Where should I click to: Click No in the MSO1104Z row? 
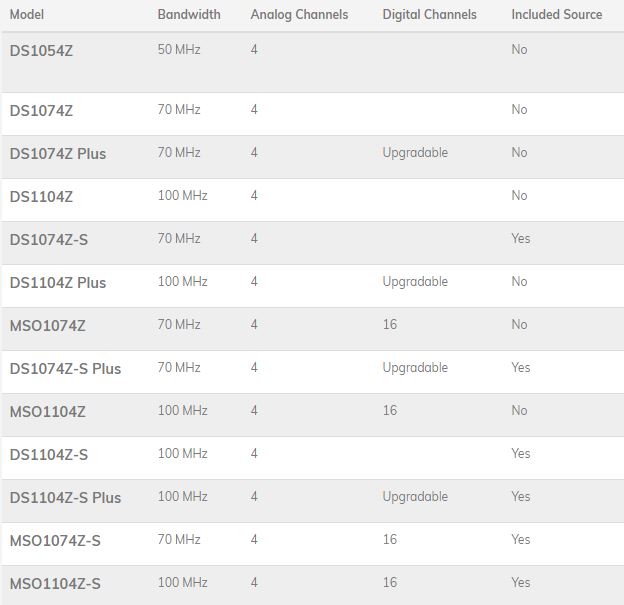(x=519, y=410)
